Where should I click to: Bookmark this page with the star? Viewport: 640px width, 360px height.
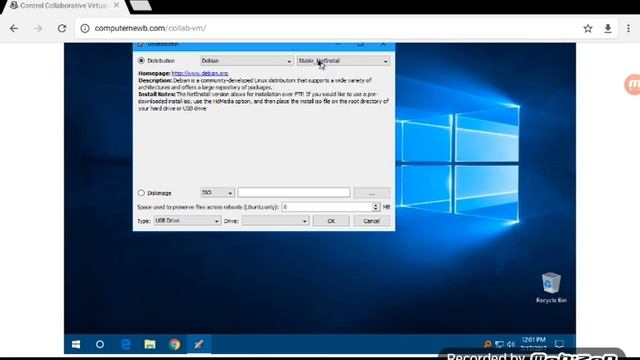coord(588,28)
